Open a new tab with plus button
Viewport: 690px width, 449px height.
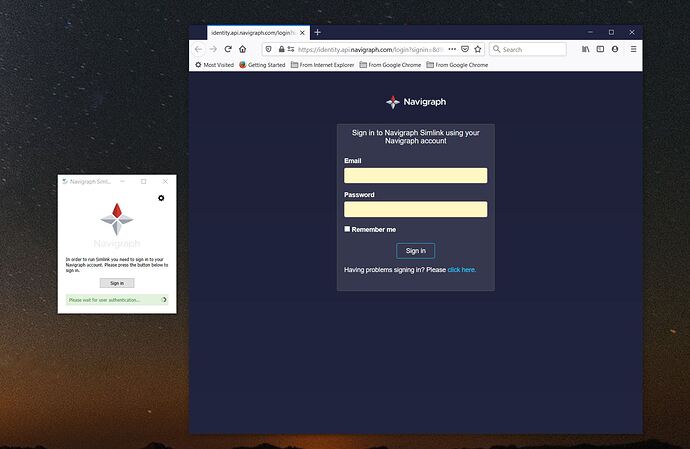pyautogui.click(x=317, y=32)
